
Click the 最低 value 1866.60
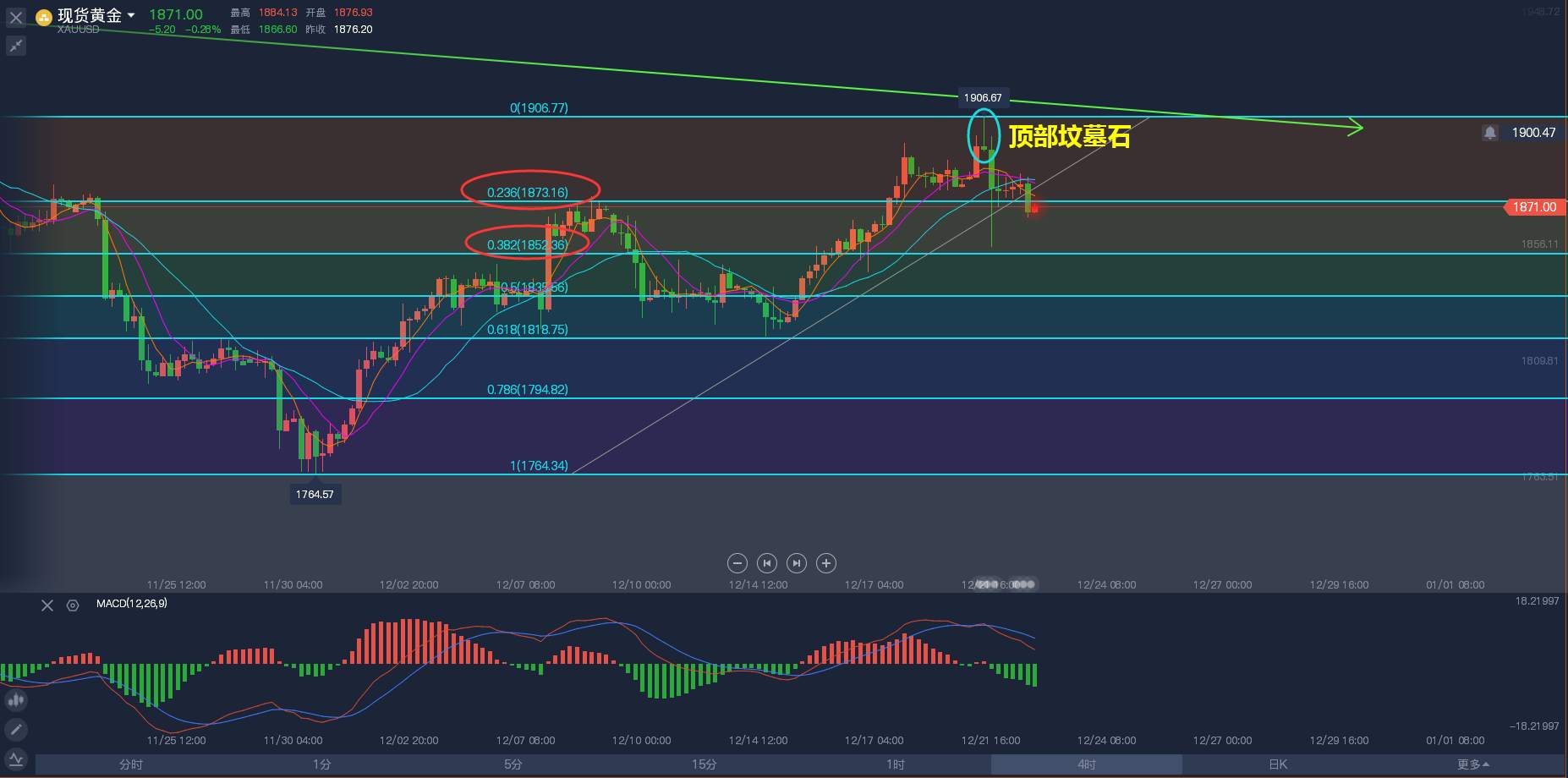click(x=278, y=30)
